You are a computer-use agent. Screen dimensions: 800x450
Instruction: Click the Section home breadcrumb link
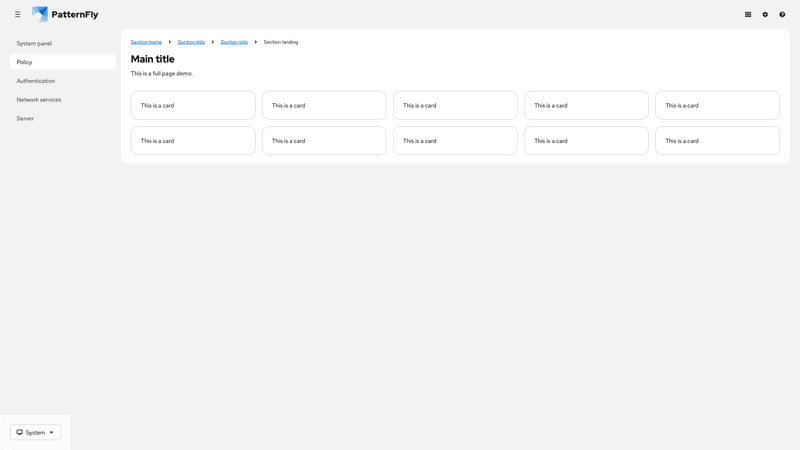[x=146, y=42]
